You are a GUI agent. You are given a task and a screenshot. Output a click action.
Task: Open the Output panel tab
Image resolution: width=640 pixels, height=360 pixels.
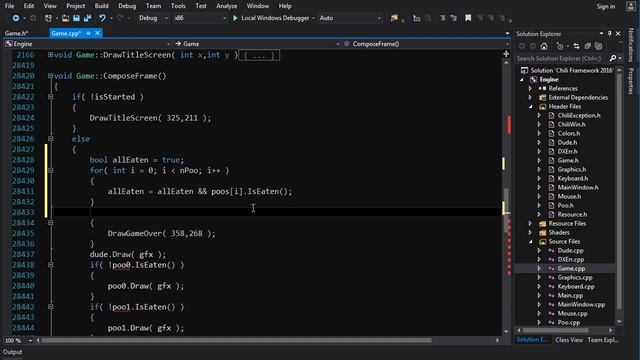click(x=13, y=352)
